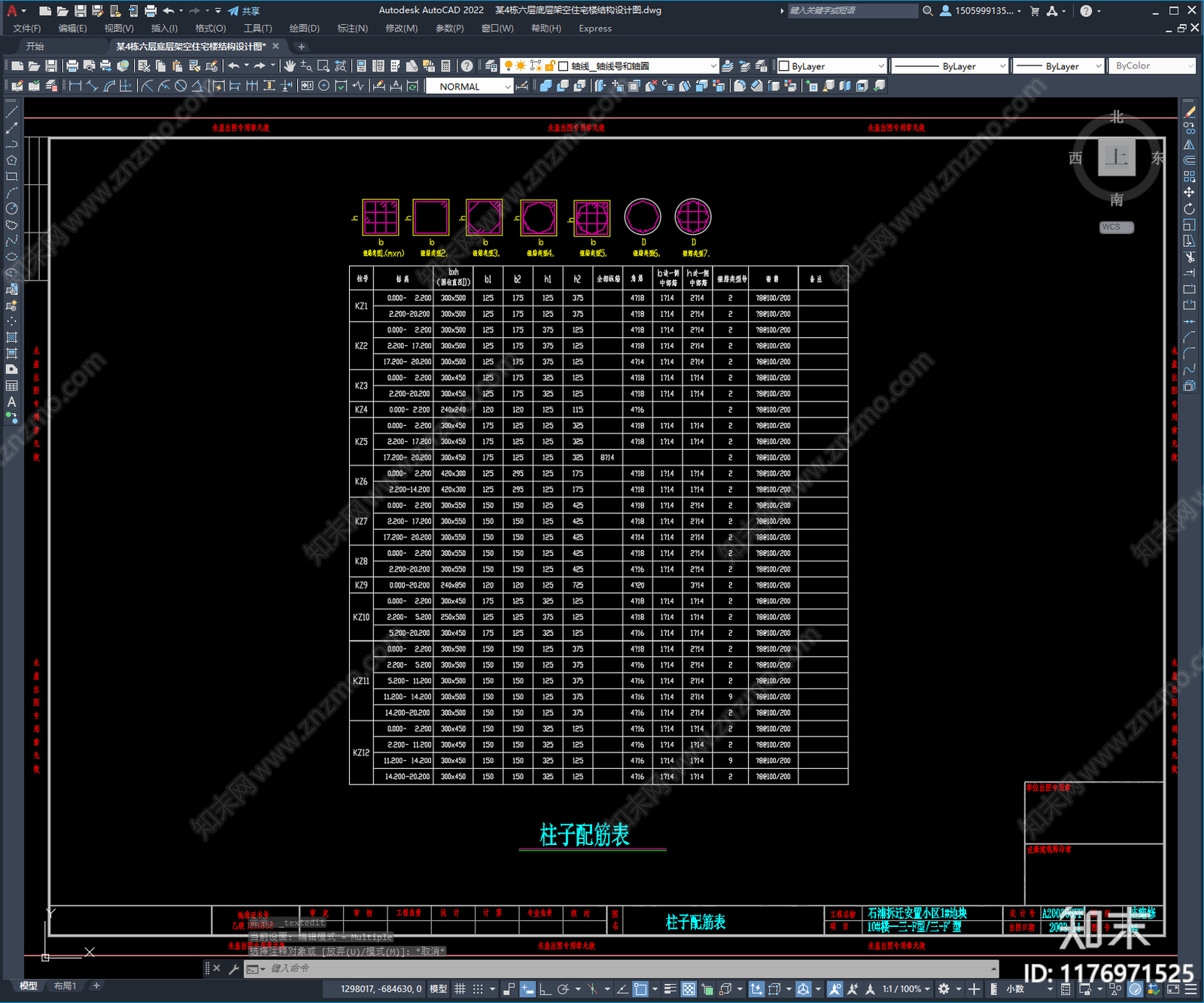Toggle transparency display in status bar
Screen dimensions: 1204x1003
pyautogui.click(x=689, y=989)
